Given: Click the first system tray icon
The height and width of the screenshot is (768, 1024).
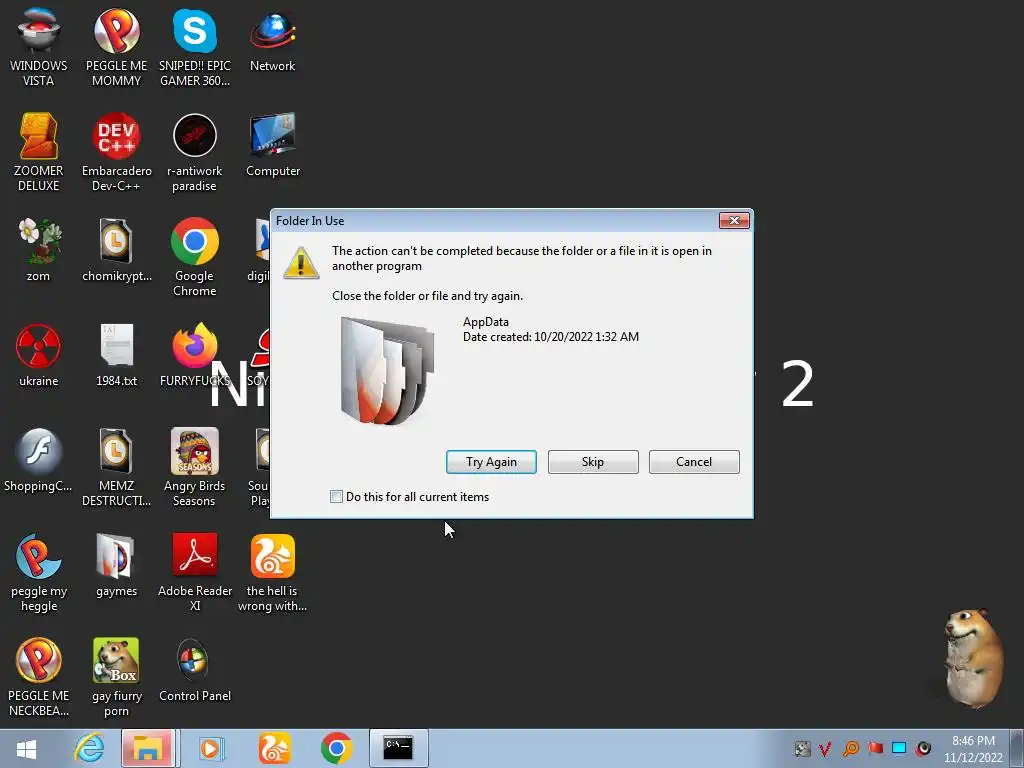Looking at the screenshot, I should click(x=802, y=749).
